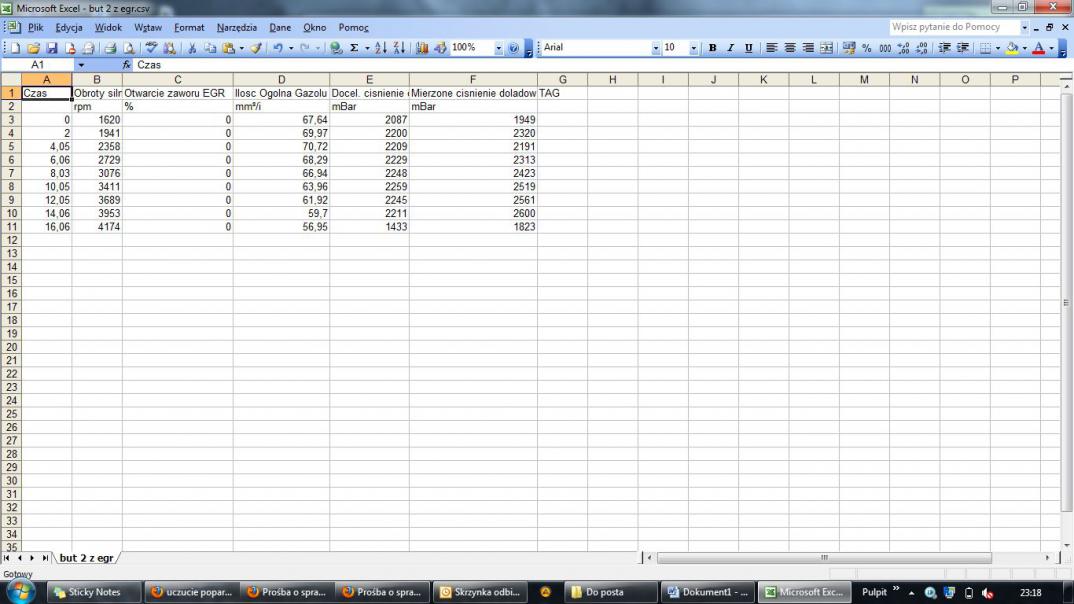This screenshot has width=1074, height=604.
Task: Undo the last action
Action: point(278,48)
